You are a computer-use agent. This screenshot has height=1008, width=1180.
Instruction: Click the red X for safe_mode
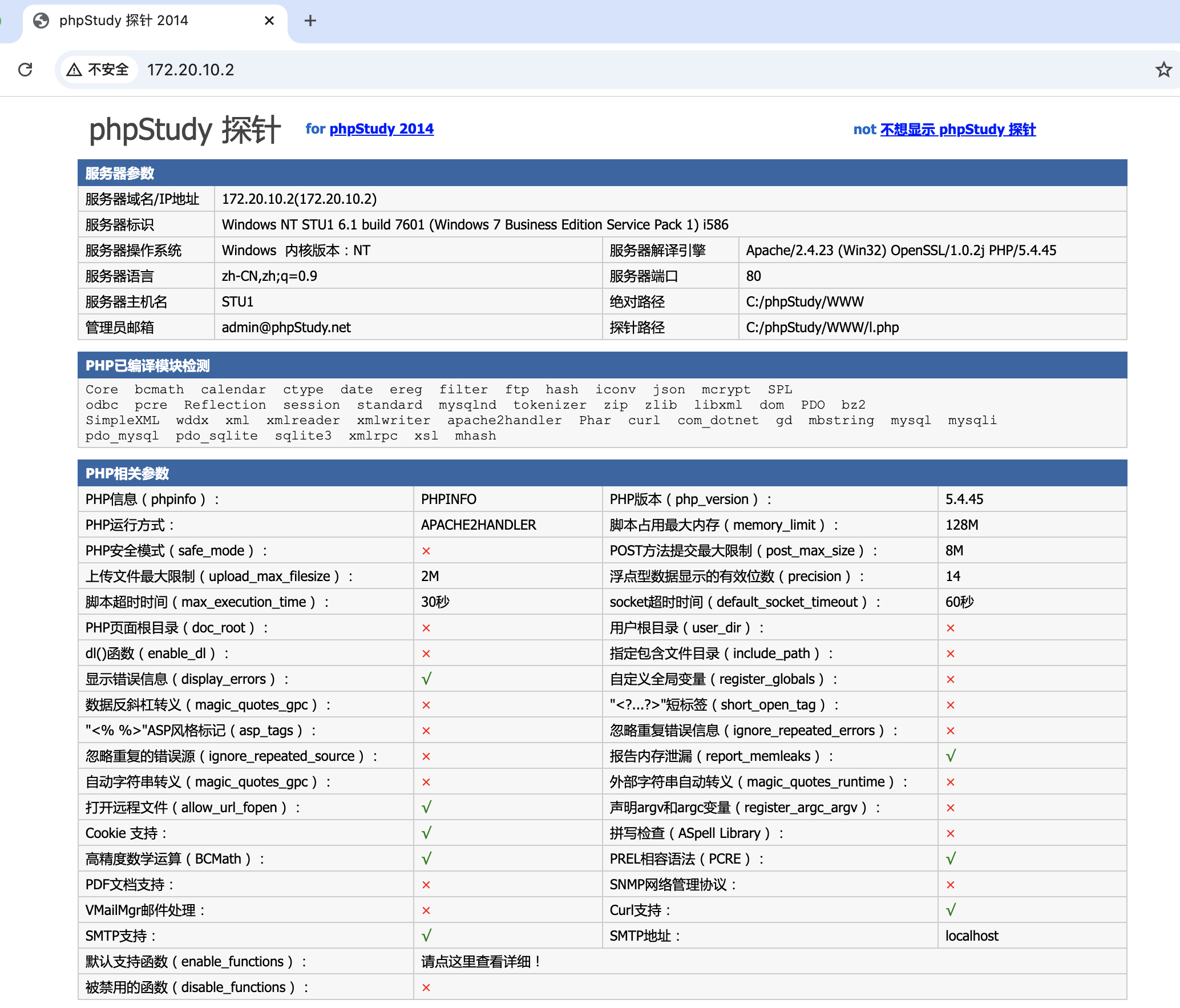[x=426, y=551]
